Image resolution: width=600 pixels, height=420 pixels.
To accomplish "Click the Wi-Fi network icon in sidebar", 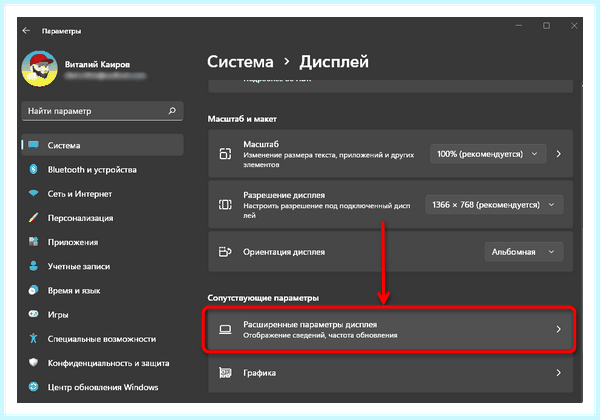I will [x=33, y=193].
